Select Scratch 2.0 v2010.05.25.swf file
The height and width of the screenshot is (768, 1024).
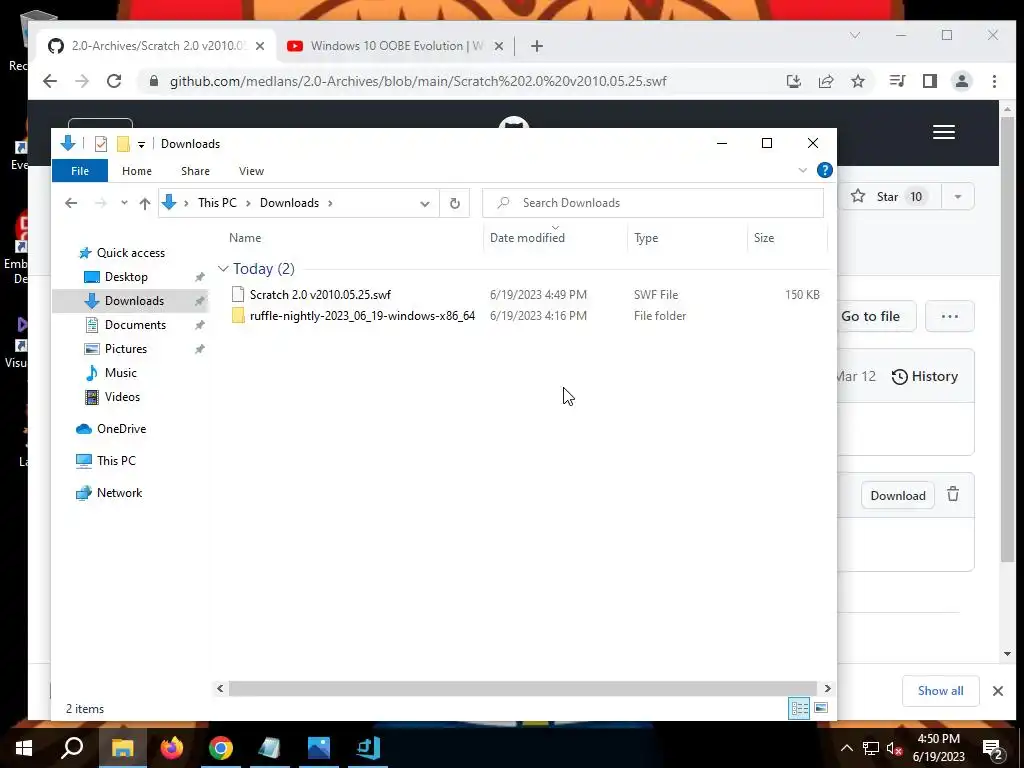tap(320, 295)
